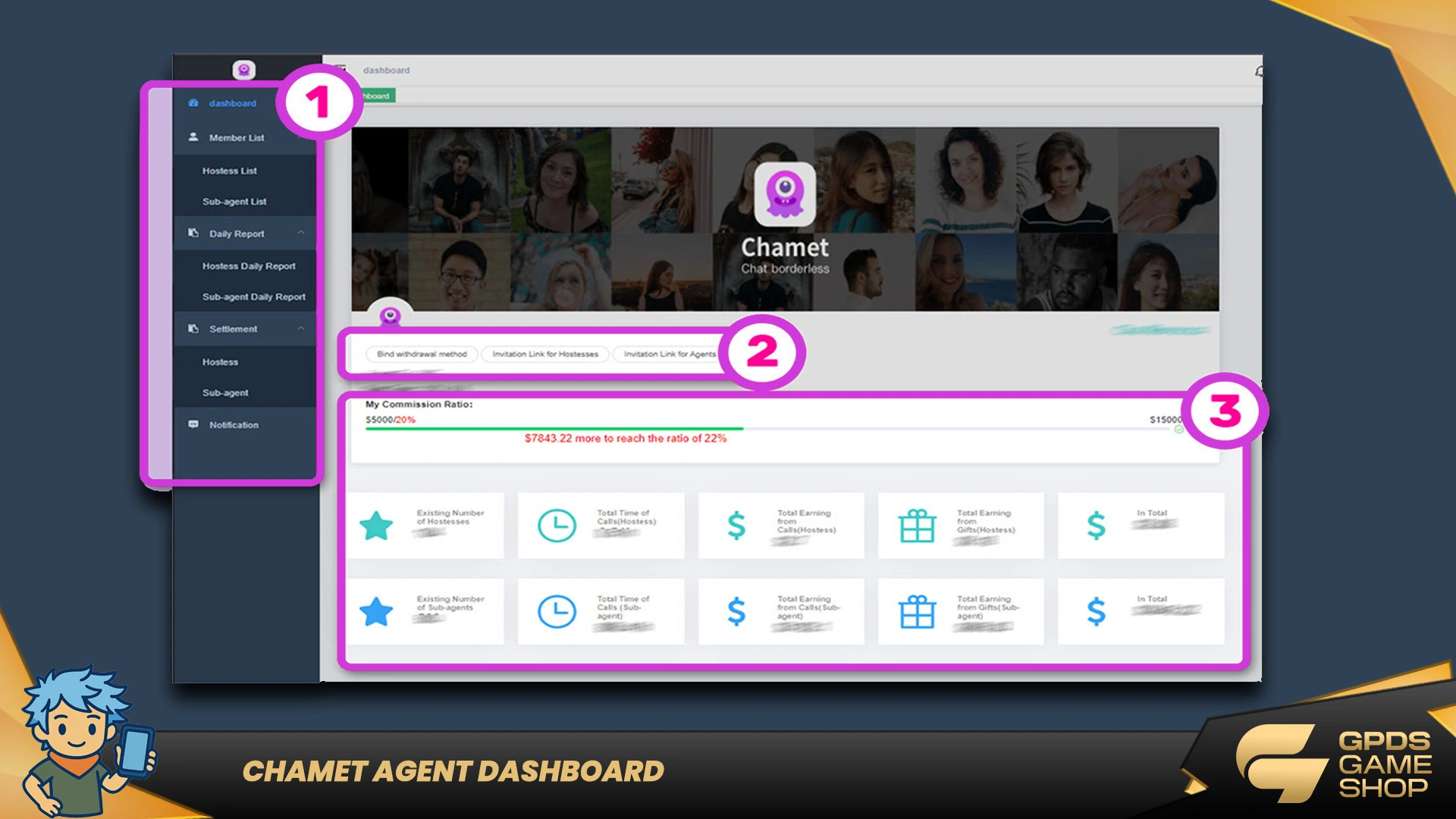Click the dashboard speedometer icon in sidebar
1456x819 pixels.
click(x=193, y=103)
